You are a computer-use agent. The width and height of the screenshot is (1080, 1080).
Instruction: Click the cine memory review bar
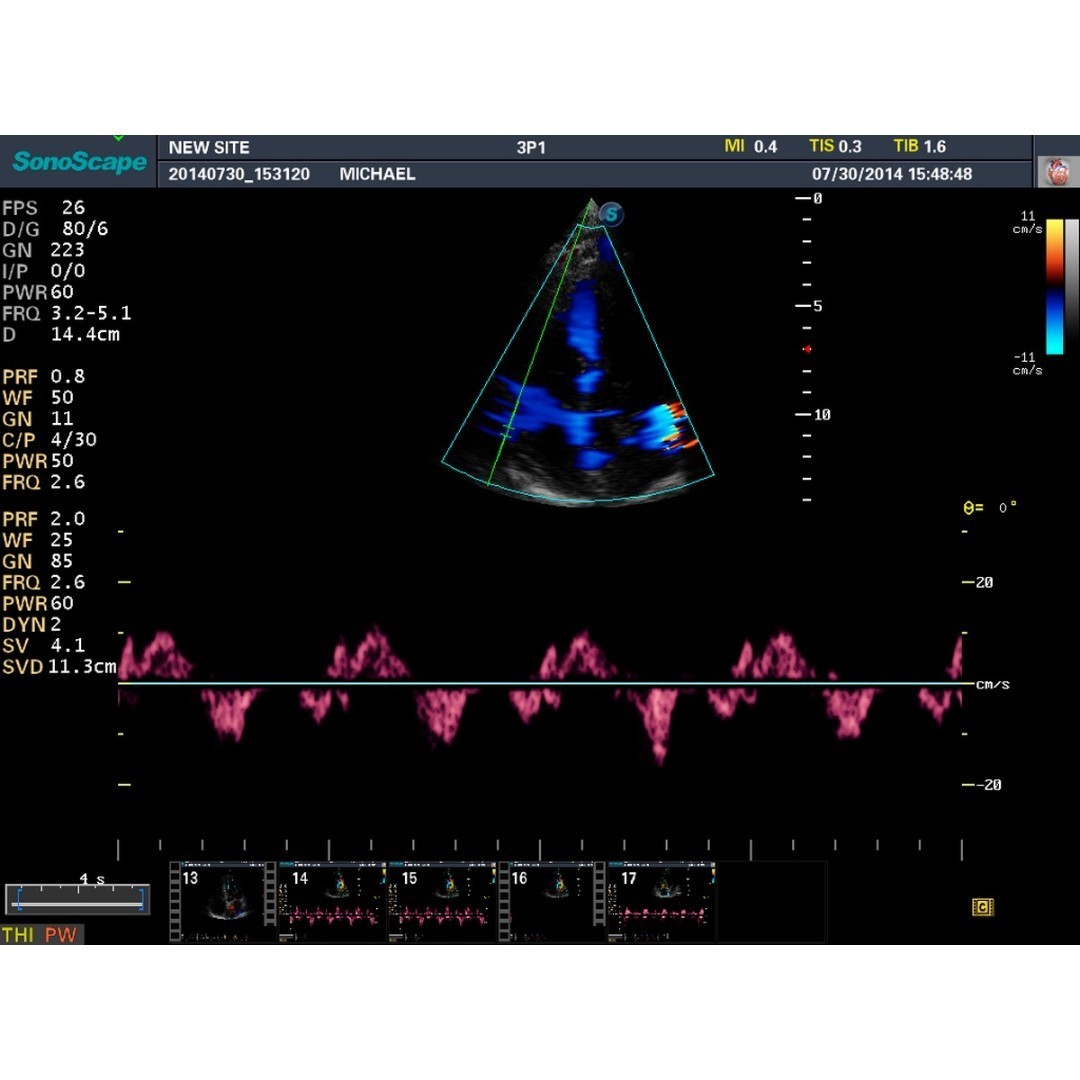pyautogui.click(x=78, y=900)
